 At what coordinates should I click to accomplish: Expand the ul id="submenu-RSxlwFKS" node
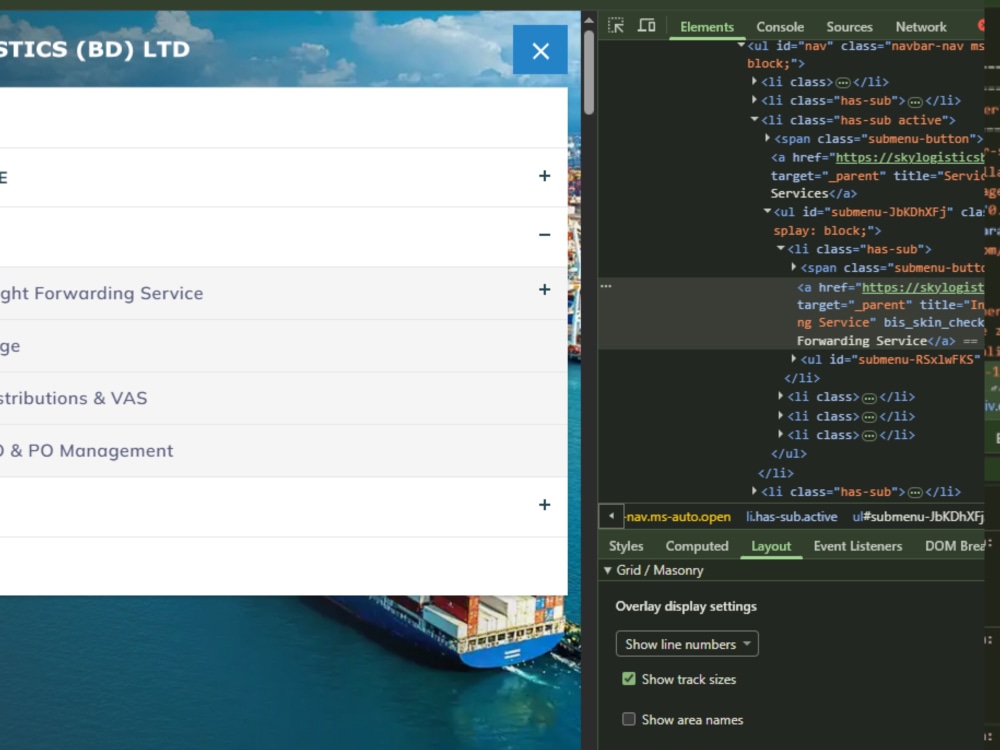pos(794,358)
